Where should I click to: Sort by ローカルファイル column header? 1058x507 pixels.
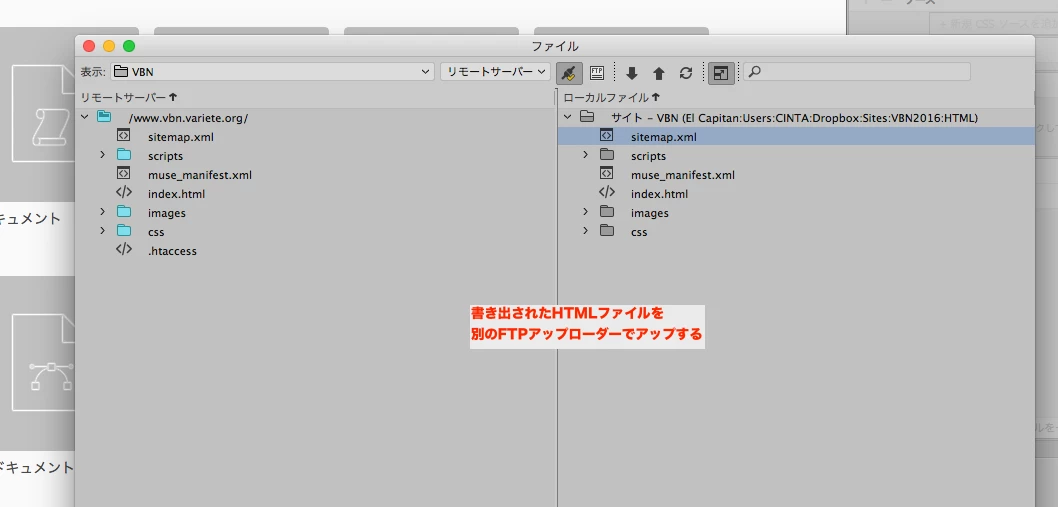pyautogui.click(x=611, y=98)
